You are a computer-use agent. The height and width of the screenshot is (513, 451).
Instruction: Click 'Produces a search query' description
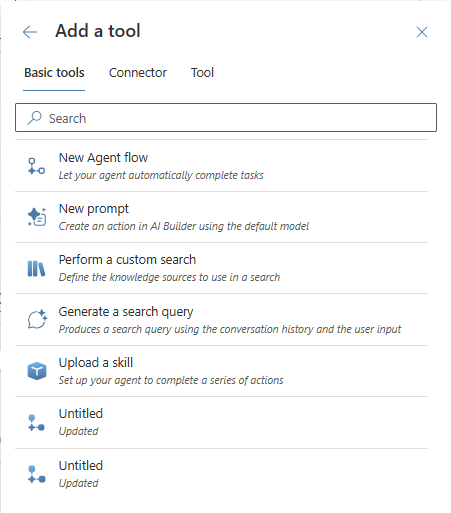tap(230, 329)
